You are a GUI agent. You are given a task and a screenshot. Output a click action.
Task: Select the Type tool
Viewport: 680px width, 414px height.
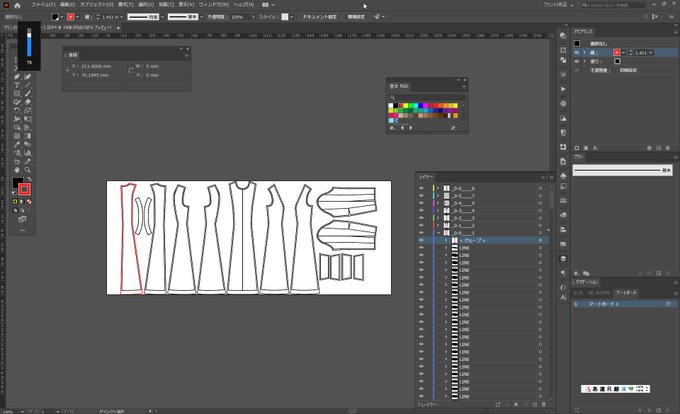click(17, 85)
